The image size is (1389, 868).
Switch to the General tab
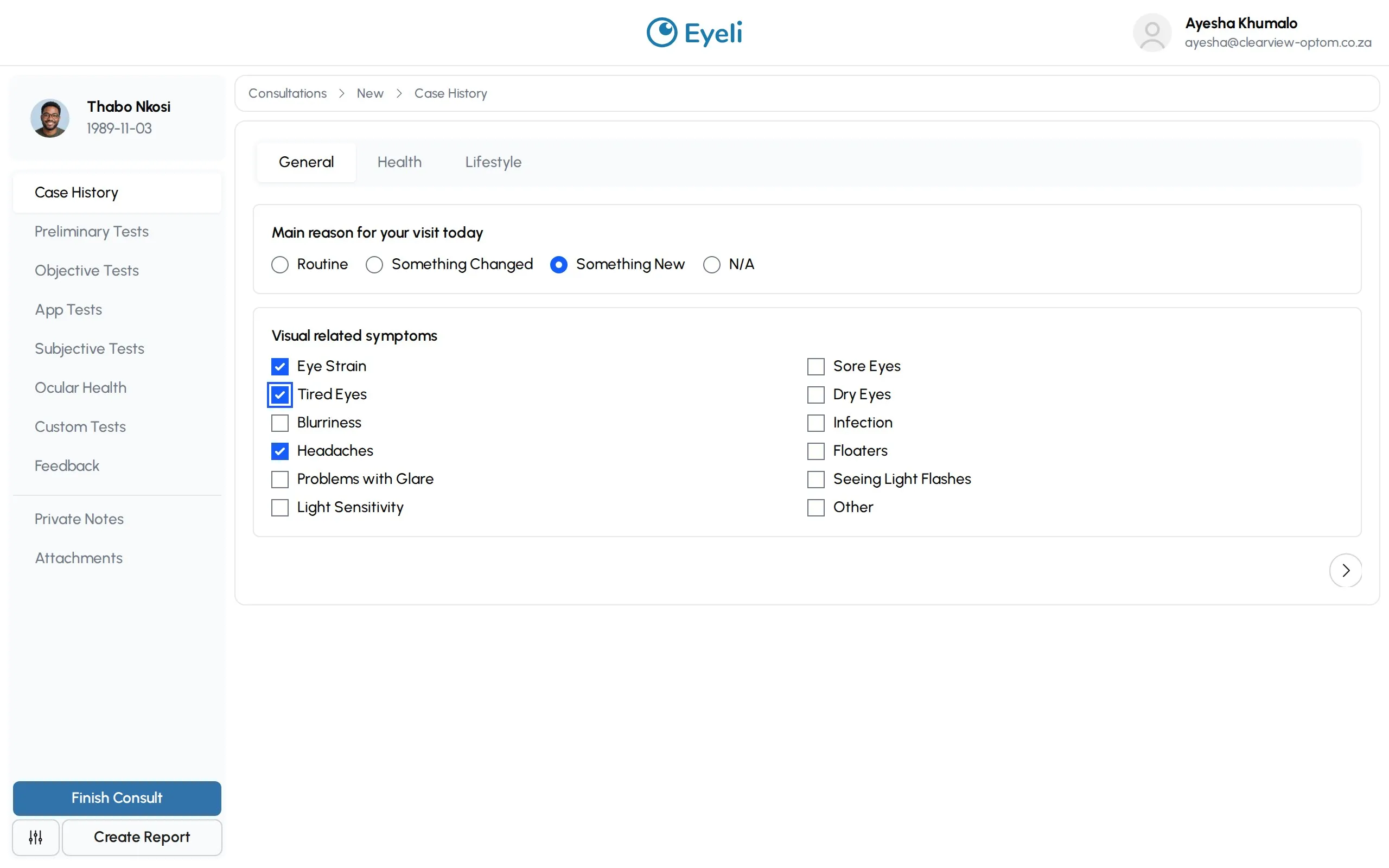306,162
